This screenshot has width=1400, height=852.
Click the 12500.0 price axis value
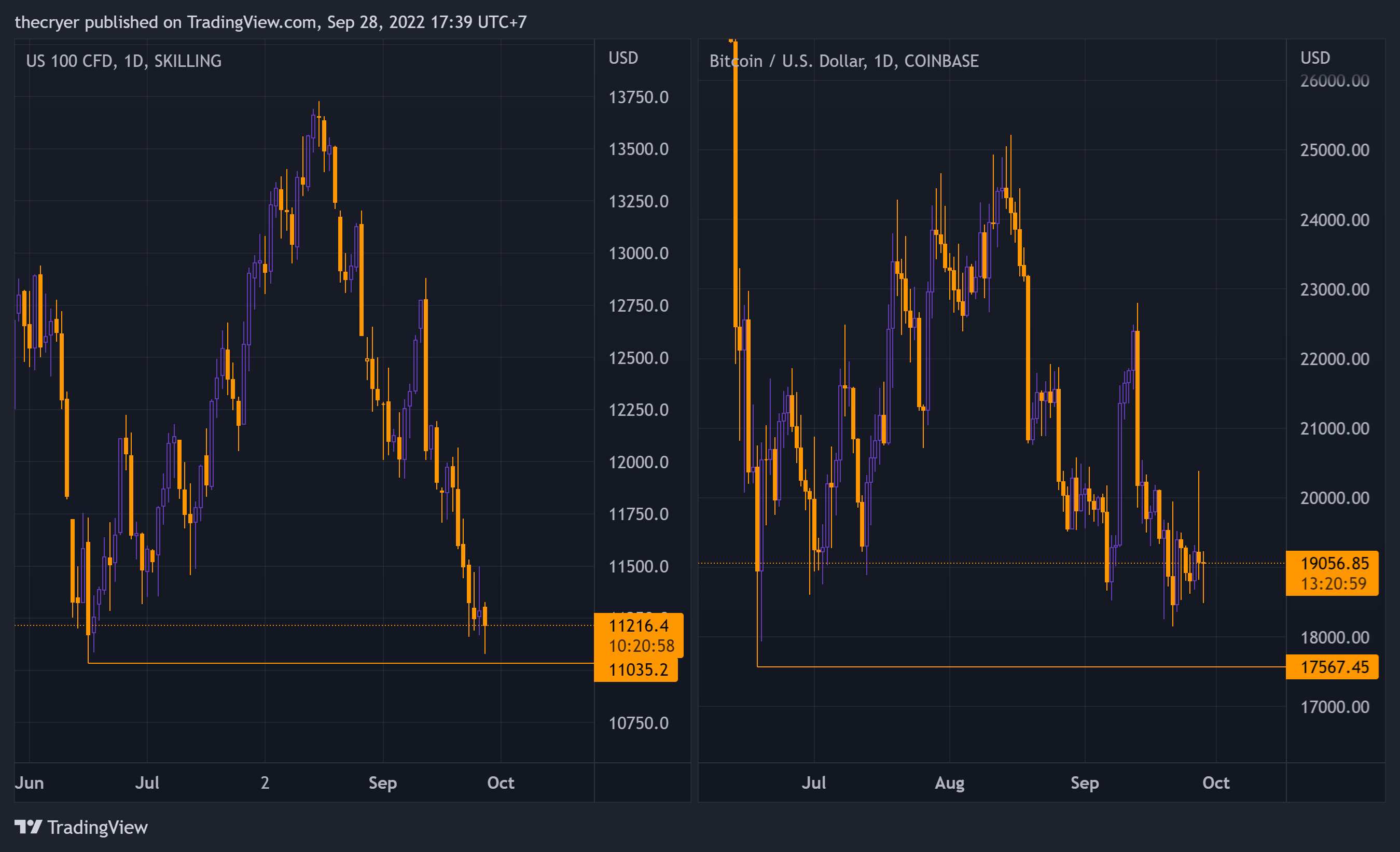639,358
